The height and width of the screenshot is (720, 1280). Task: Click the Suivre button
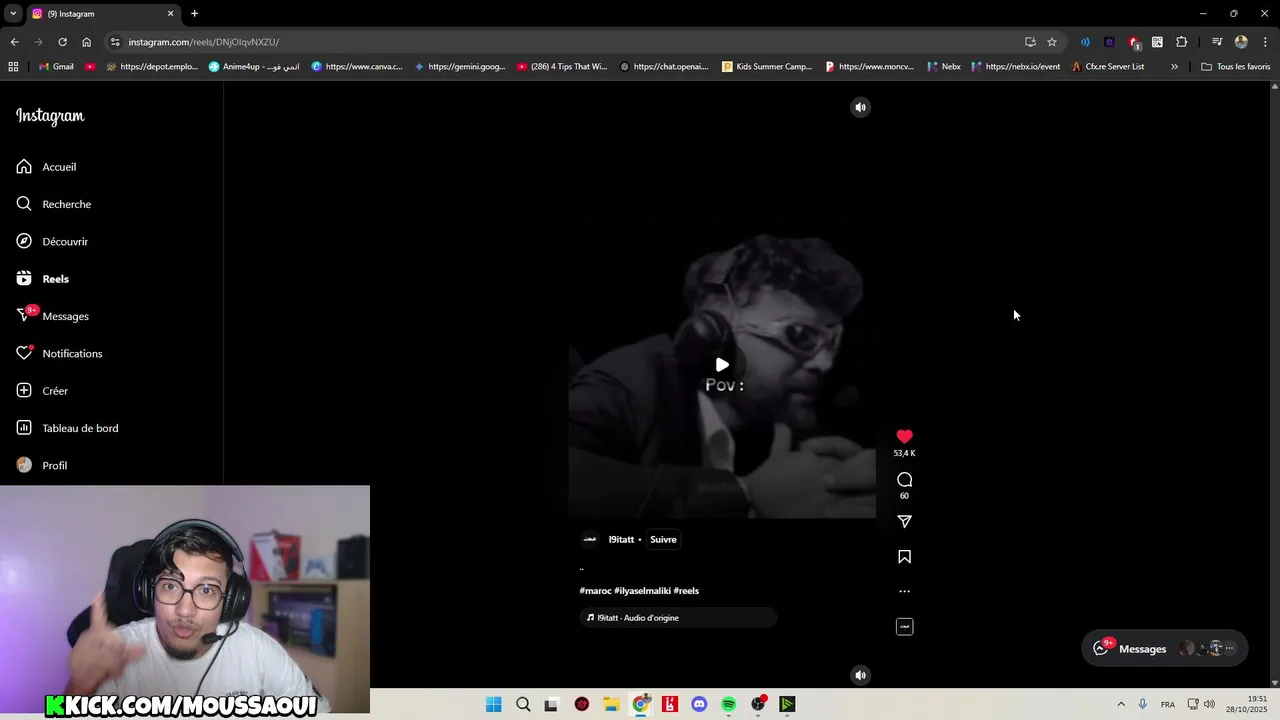(x=663, y=539)
